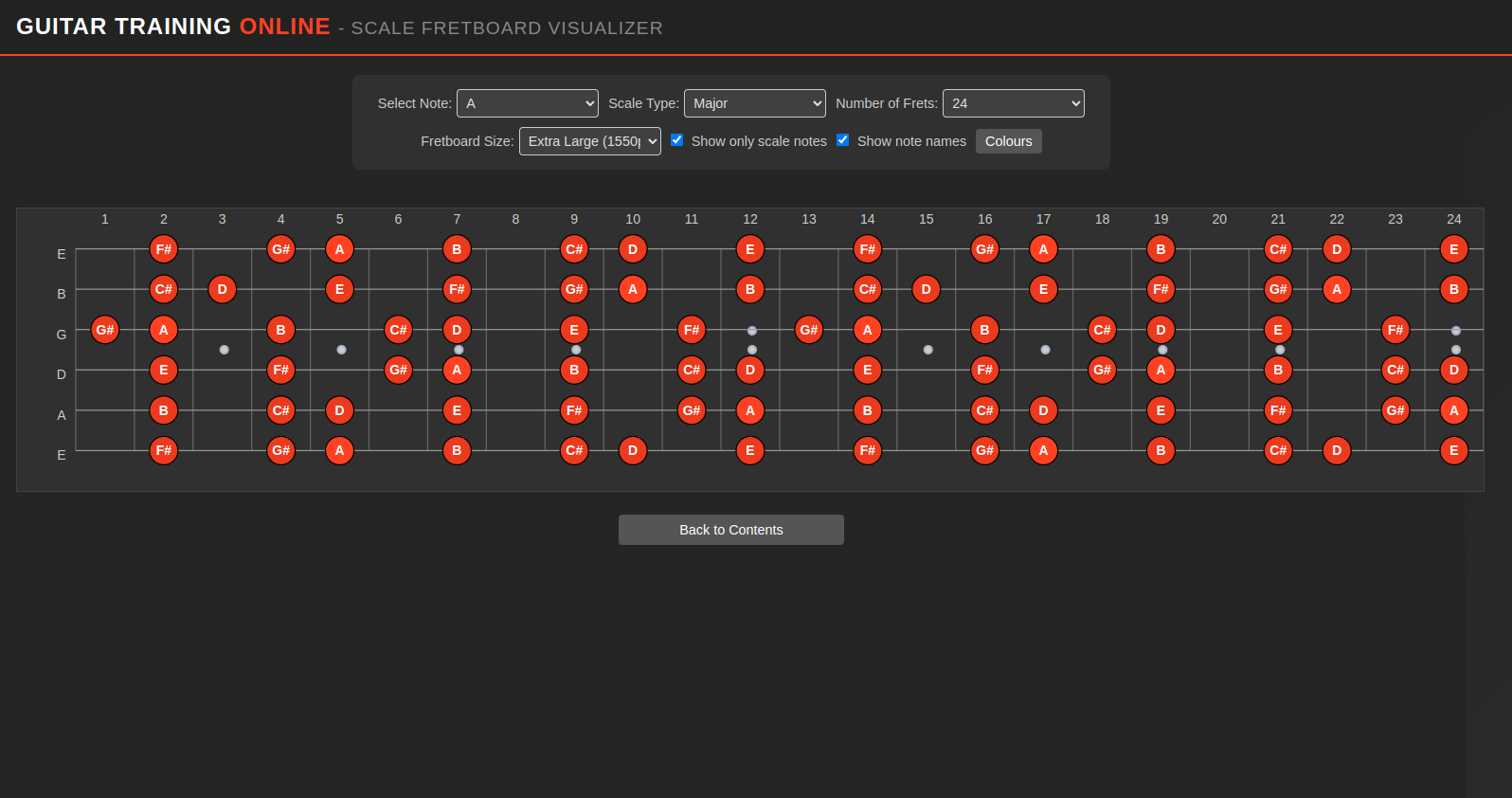Click the Back to Contents button
Image resolution: width=1512 pixels, height=798 pixels.
pos(731,530)
